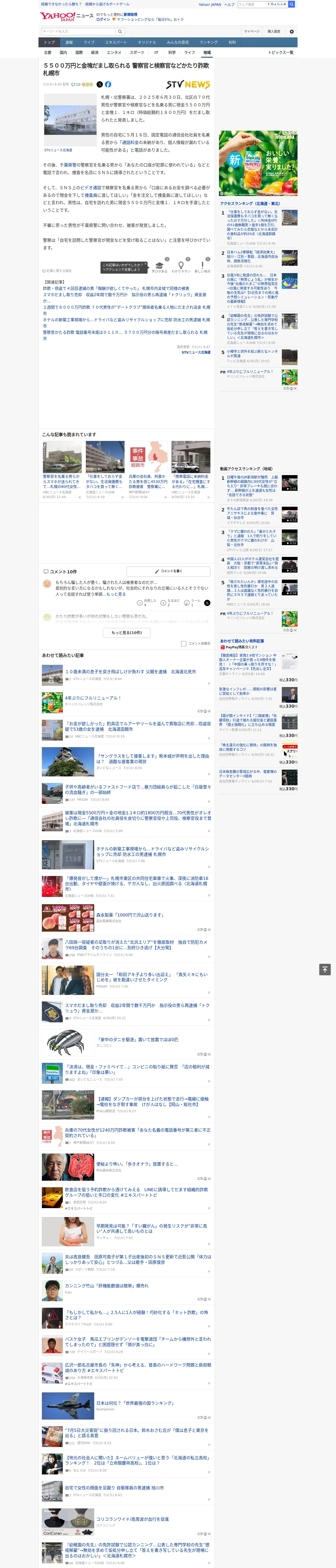The image size is (336, 1568).
Task: Share article on X icon
Action: click(100, 85)
